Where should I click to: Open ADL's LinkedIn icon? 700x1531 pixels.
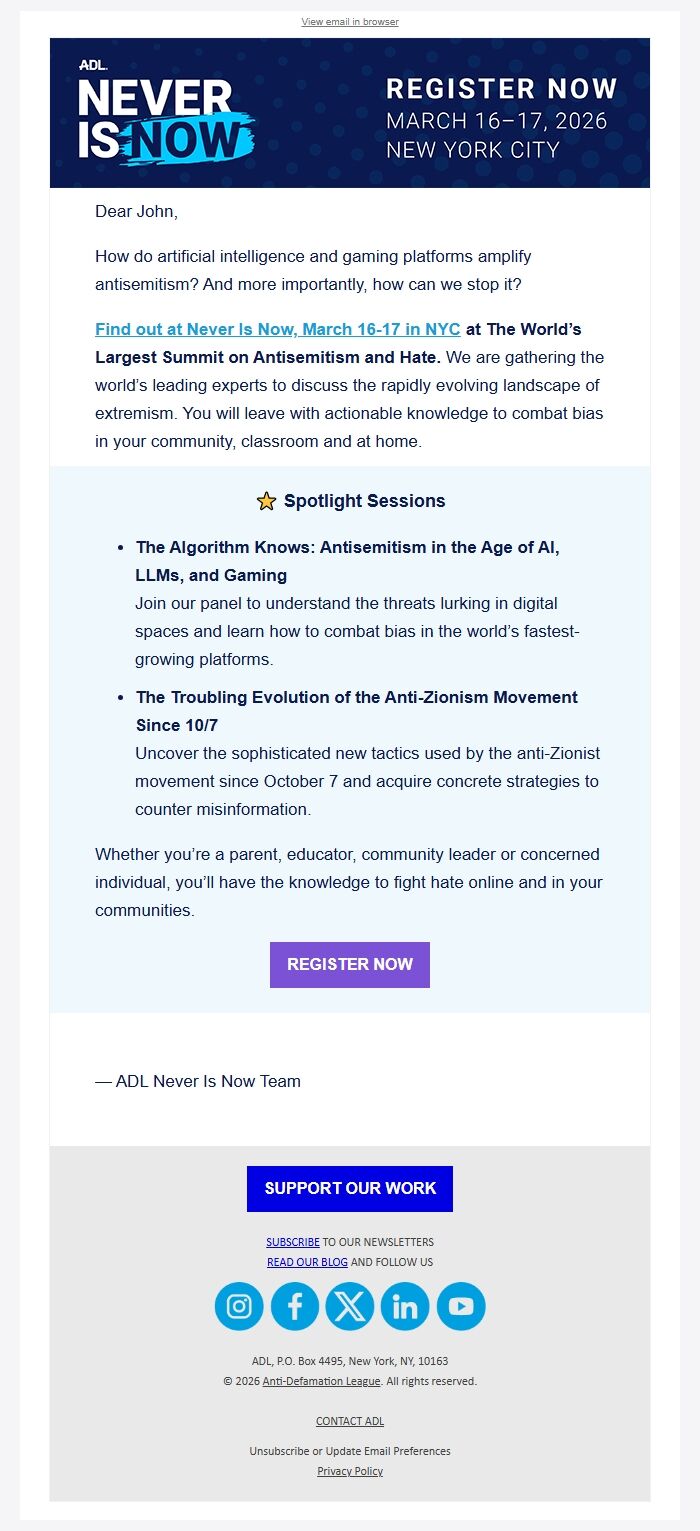pyautogui.click(x=405, y=1306)
